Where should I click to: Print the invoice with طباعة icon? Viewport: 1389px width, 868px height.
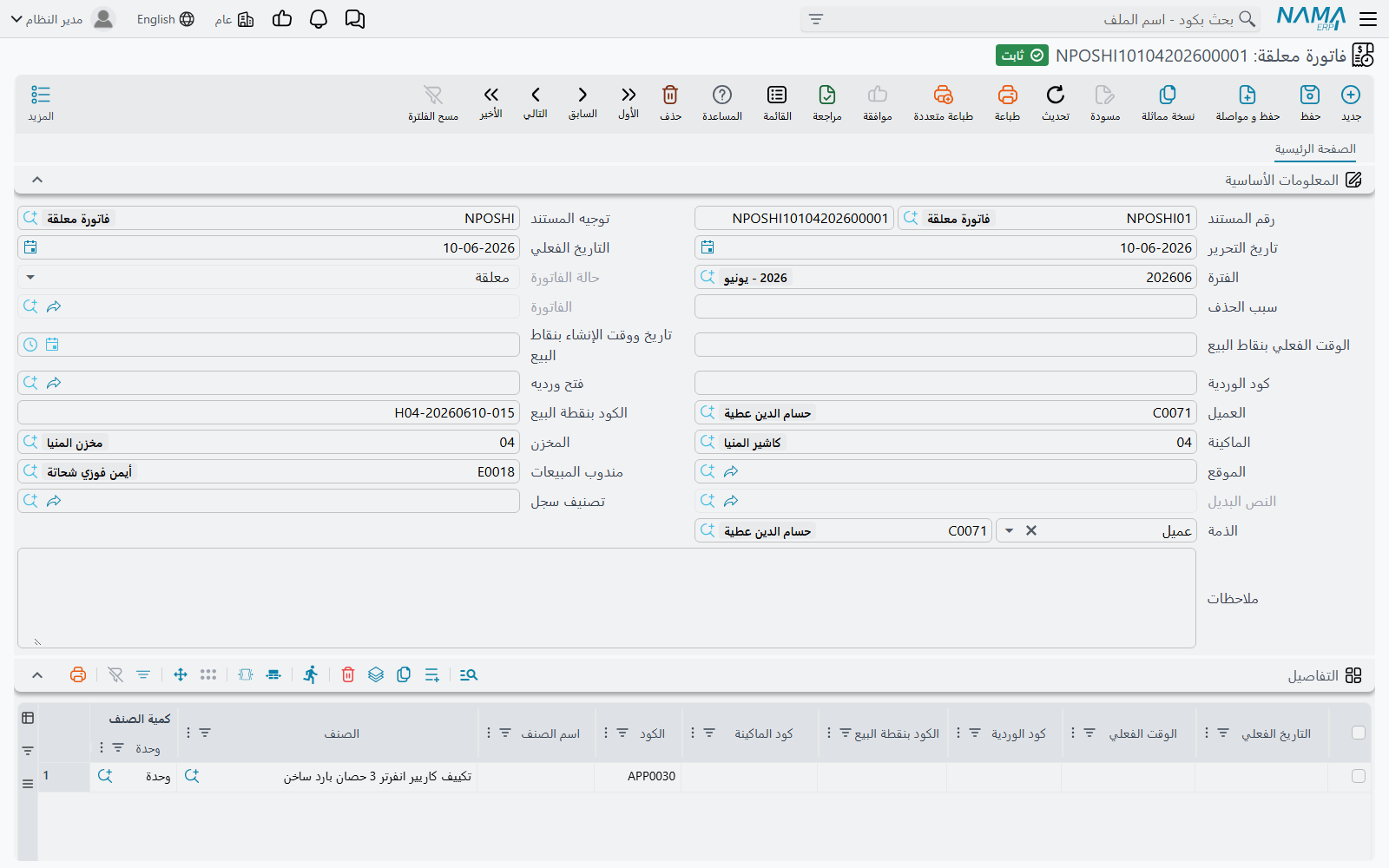(1007, 102)
